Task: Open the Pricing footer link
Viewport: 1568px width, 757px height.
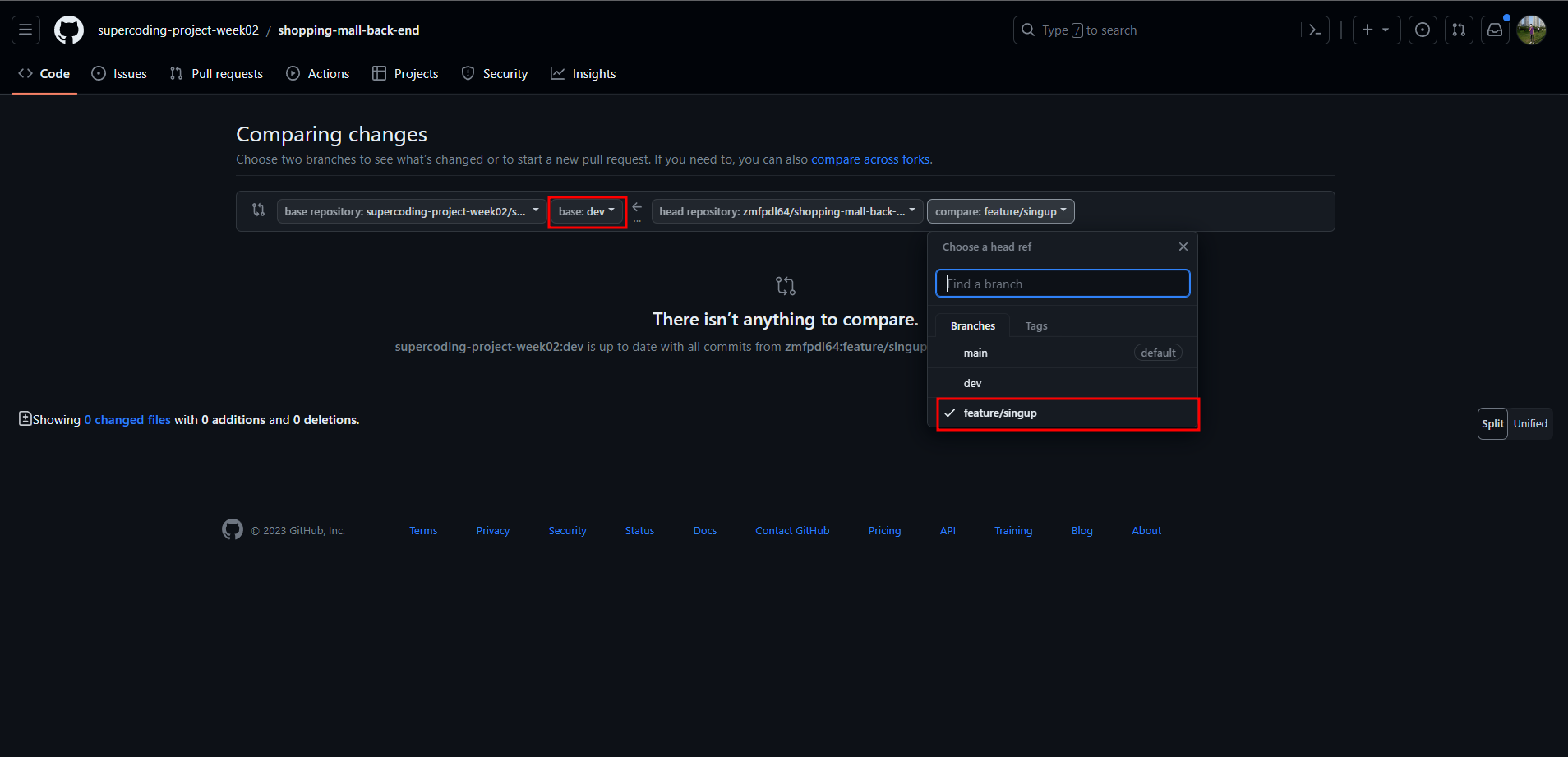Action: point(884,531)
